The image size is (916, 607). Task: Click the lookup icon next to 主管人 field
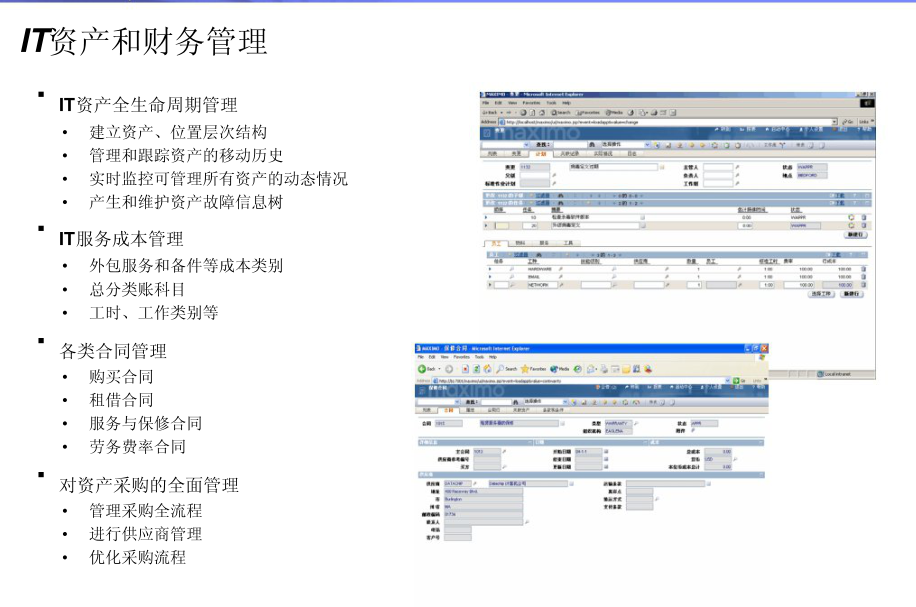(x=738, y=168)
